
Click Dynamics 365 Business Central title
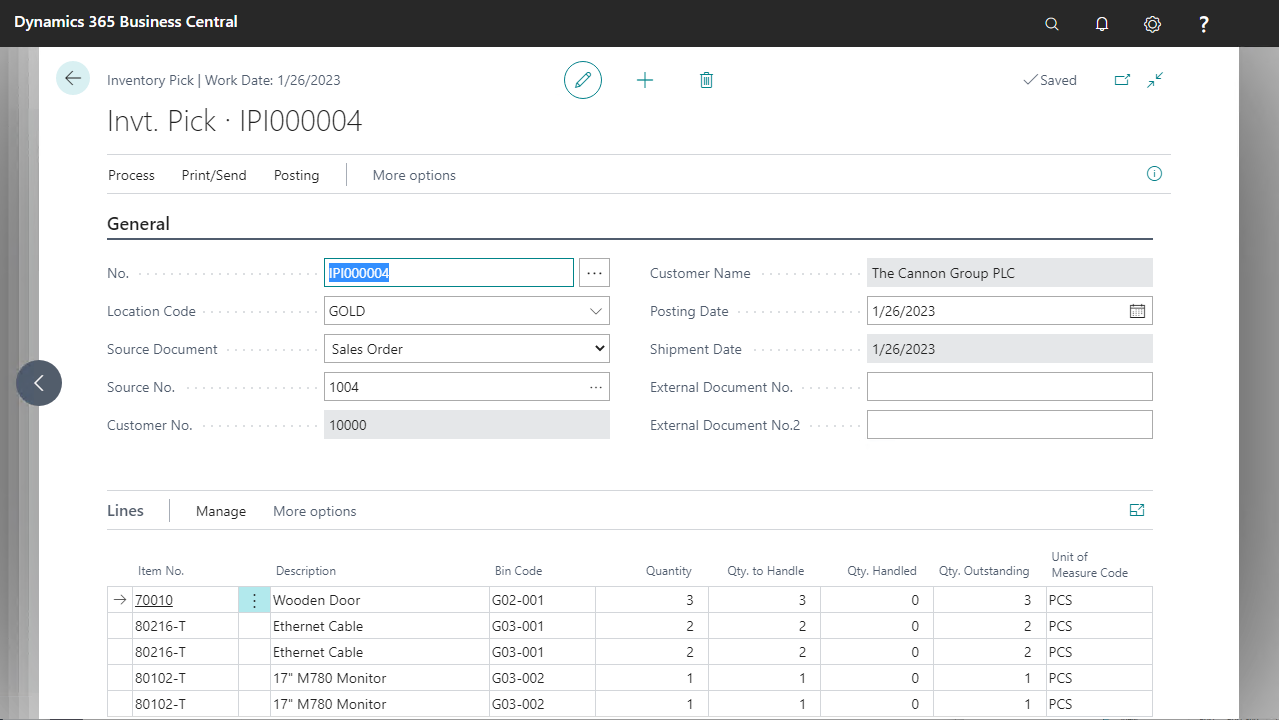point(126,21)
